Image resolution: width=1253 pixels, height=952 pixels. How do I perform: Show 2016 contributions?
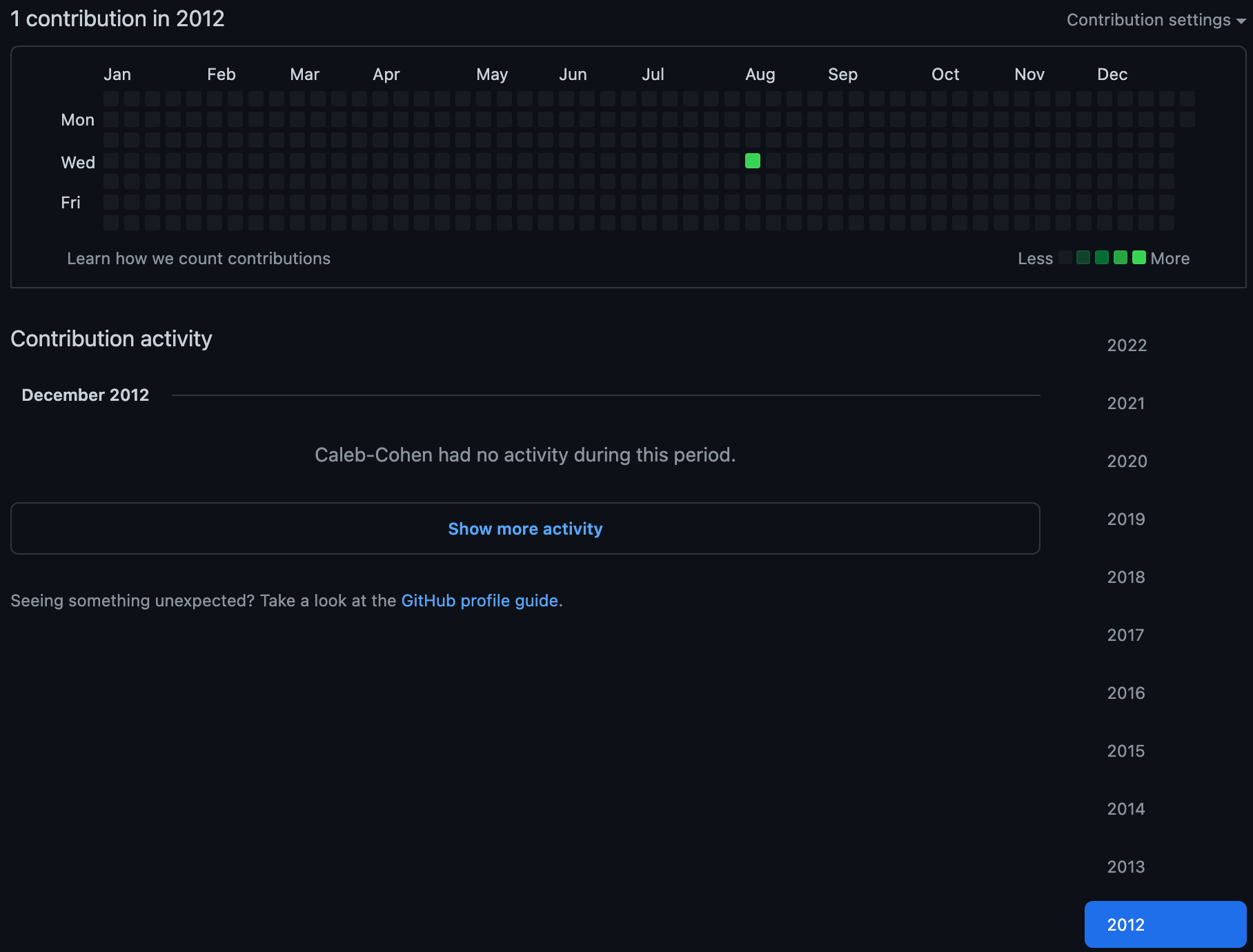1126,693
